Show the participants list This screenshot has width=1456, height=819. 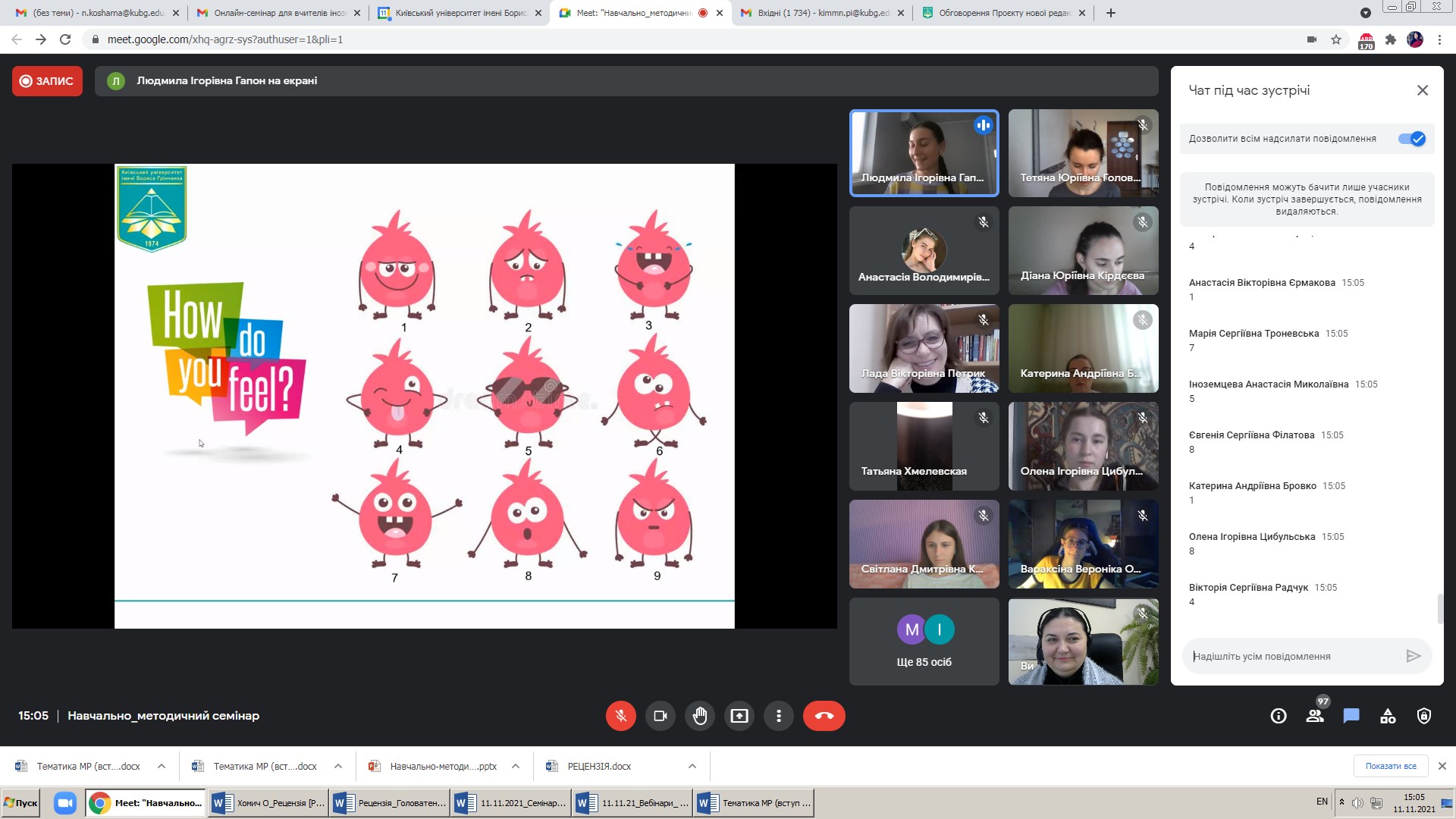click(x=1315, y=716)
